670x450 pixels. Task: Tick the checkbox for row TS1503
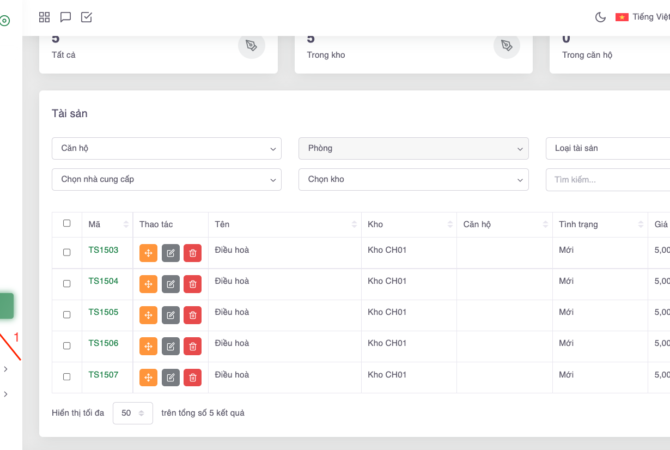pyautogui.click(x=67, y=252)
